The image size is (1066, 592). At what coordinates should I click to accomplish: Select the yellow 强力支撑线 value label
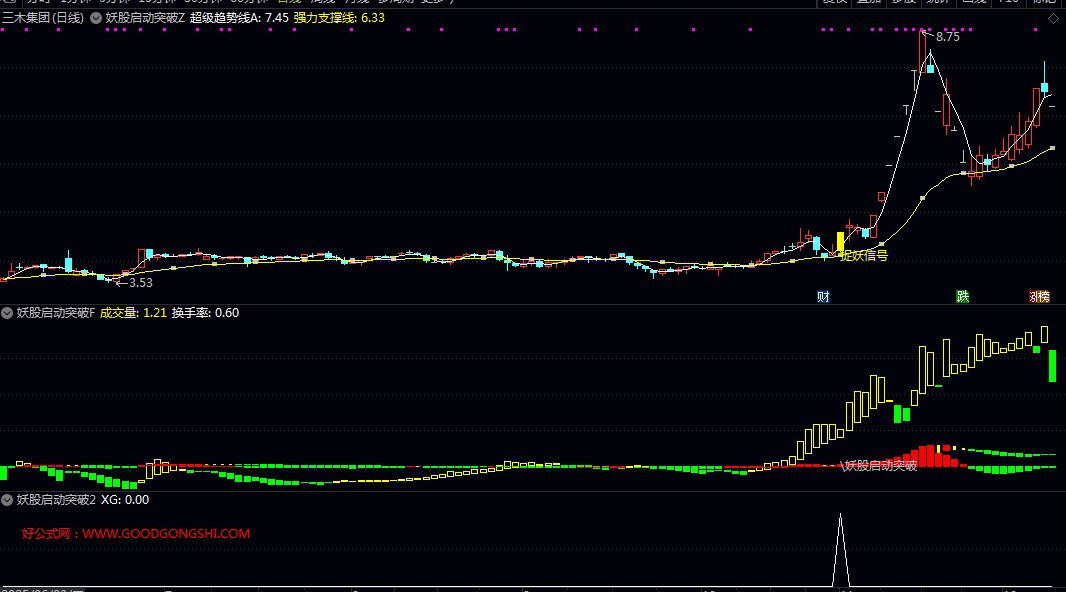(338, 18)
